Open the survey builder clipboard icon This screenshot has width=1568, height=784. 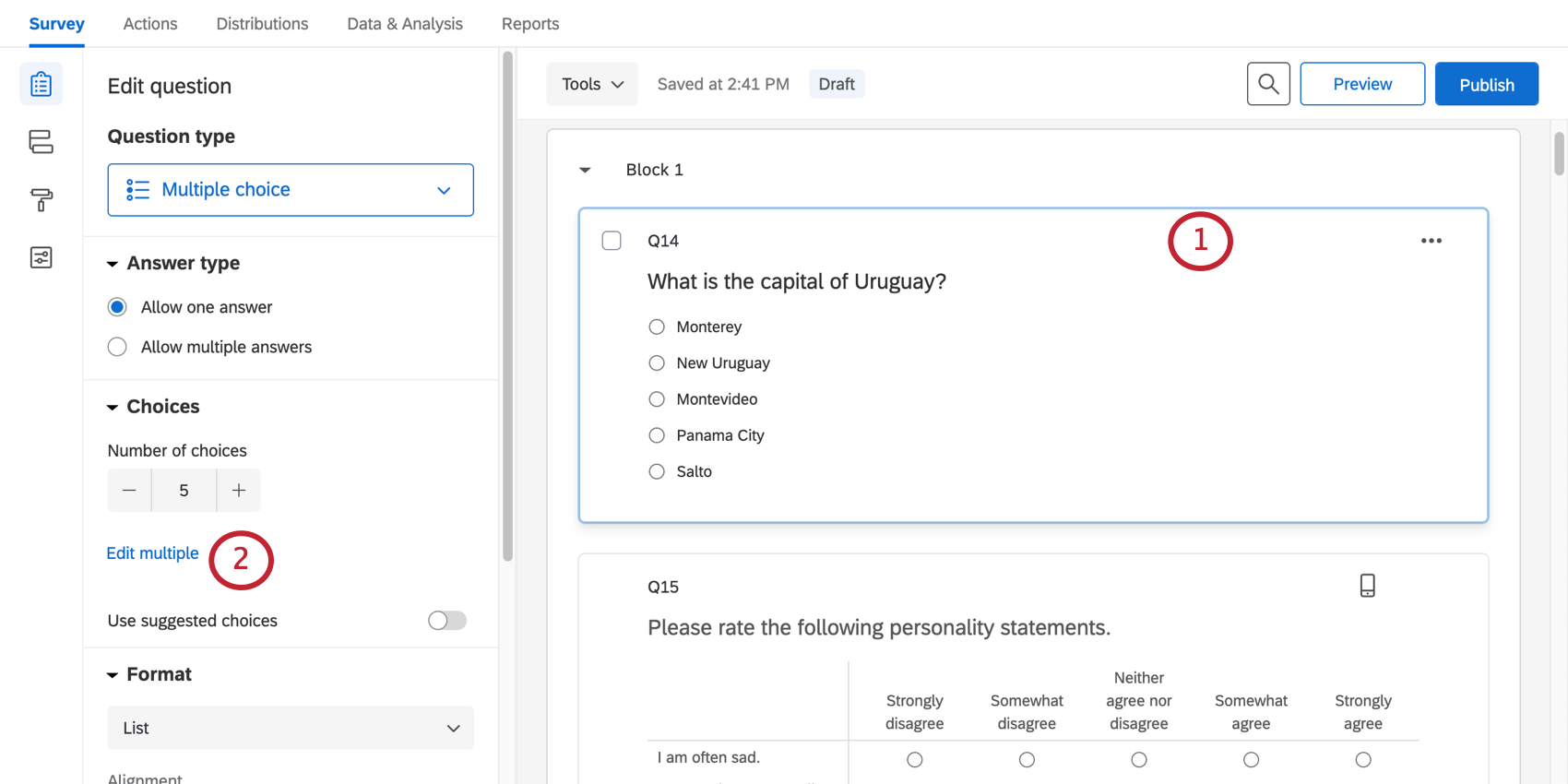(x=41, y=85)
